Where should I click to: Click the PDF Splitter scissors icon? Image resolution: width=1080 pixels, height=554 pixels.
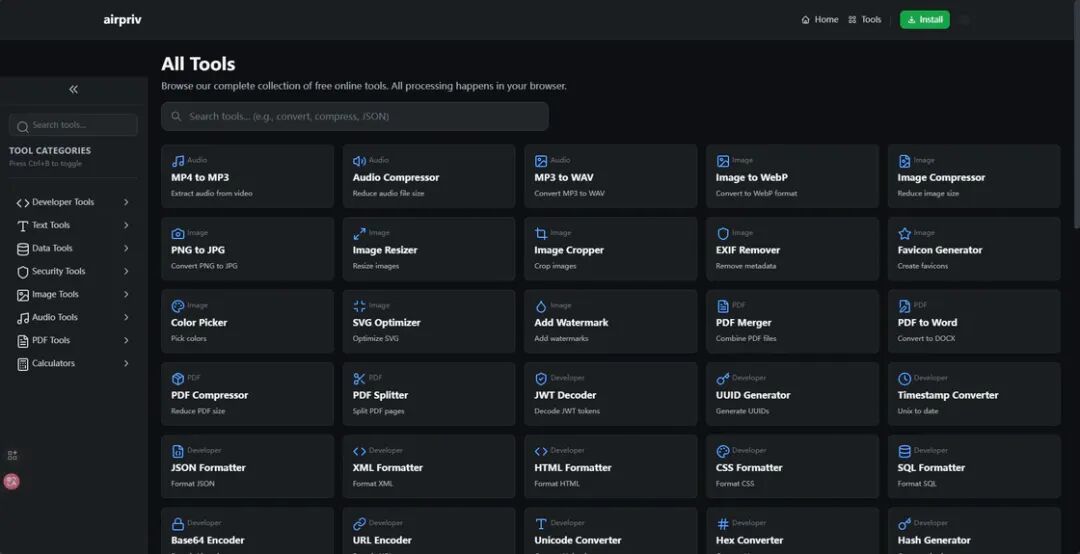coord(359,379)
